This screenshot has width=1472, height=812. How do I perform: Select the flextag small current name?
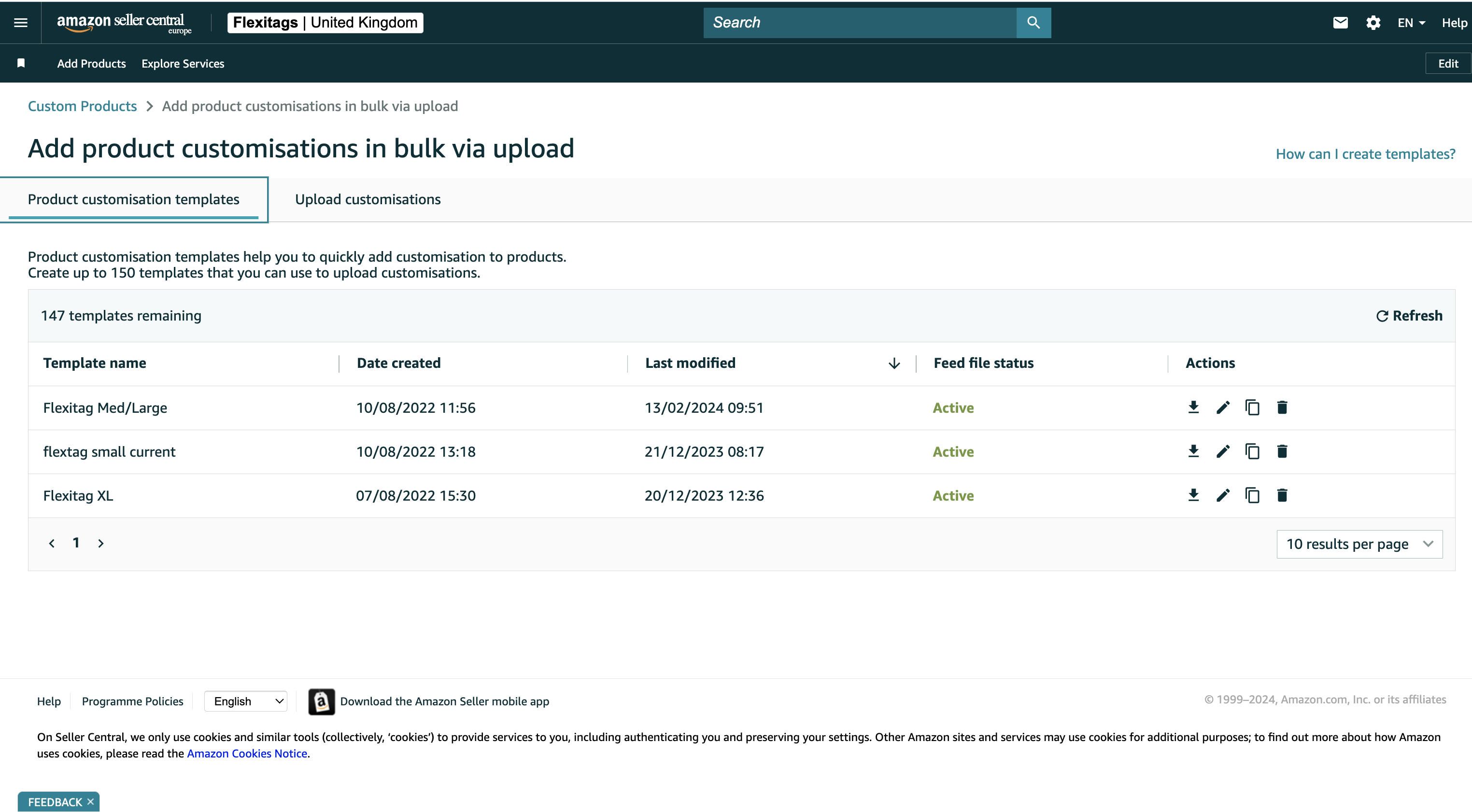click(109, 452)
